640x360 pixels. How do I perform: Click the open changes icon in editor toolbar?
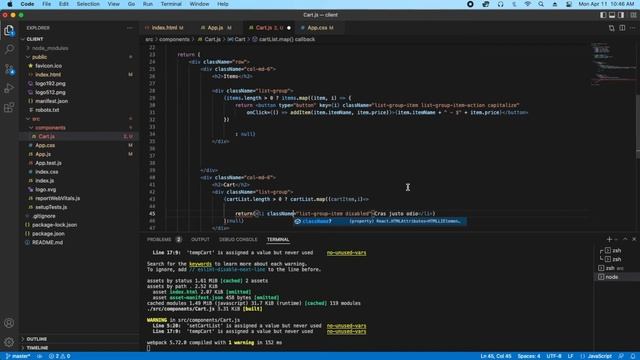pyautogui.click(x=611, y=28)
